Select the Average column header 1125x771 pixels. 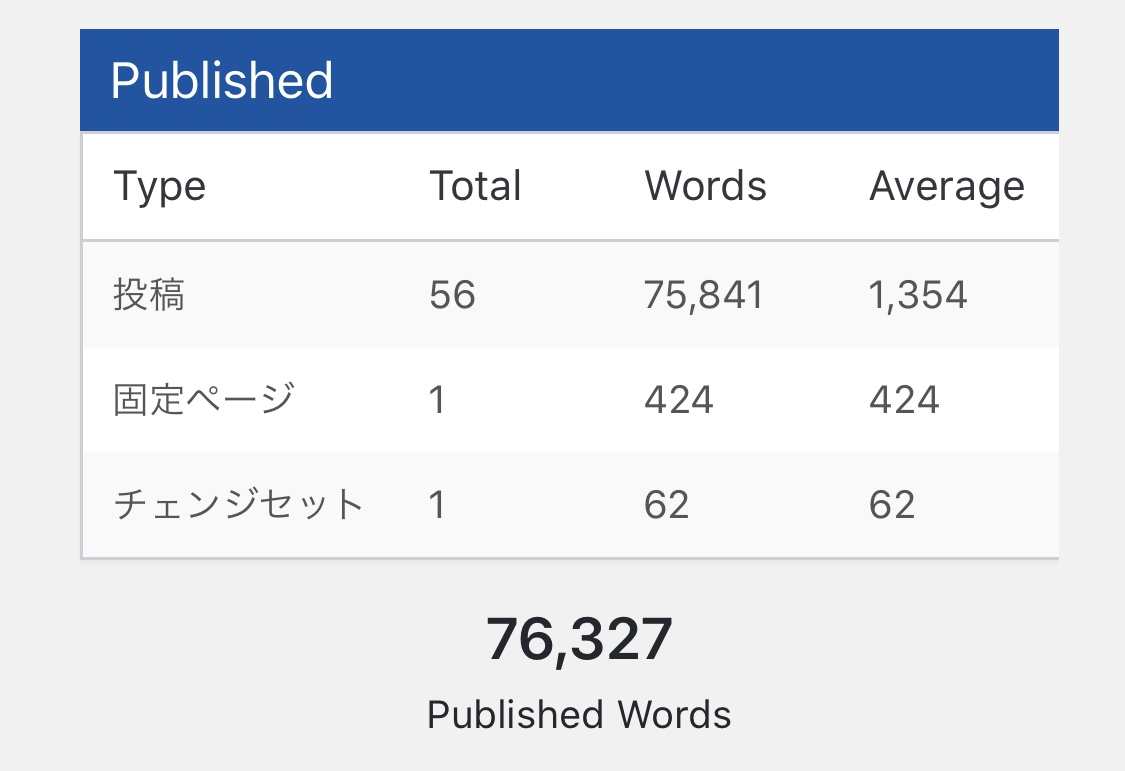(946, 188)
